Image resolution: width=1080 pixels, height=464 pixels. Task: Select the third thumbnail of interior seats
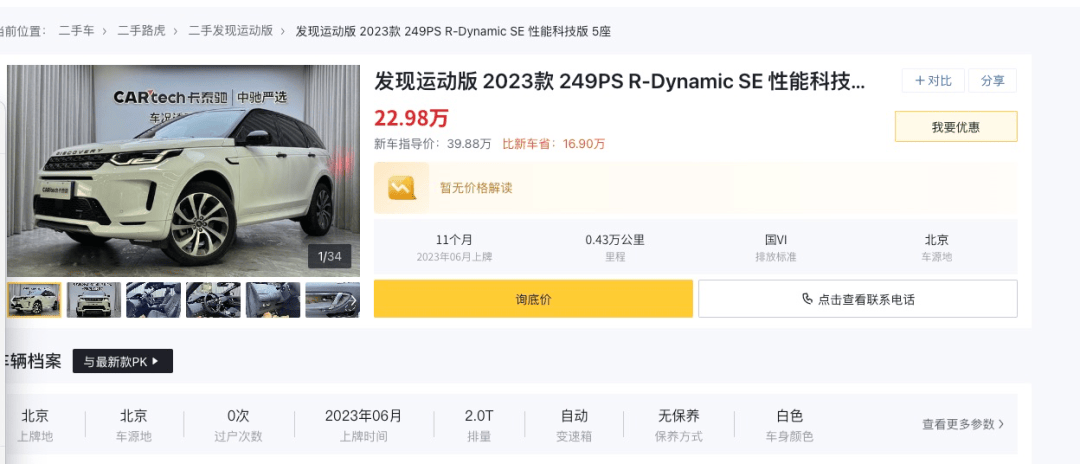click(153, 299)
